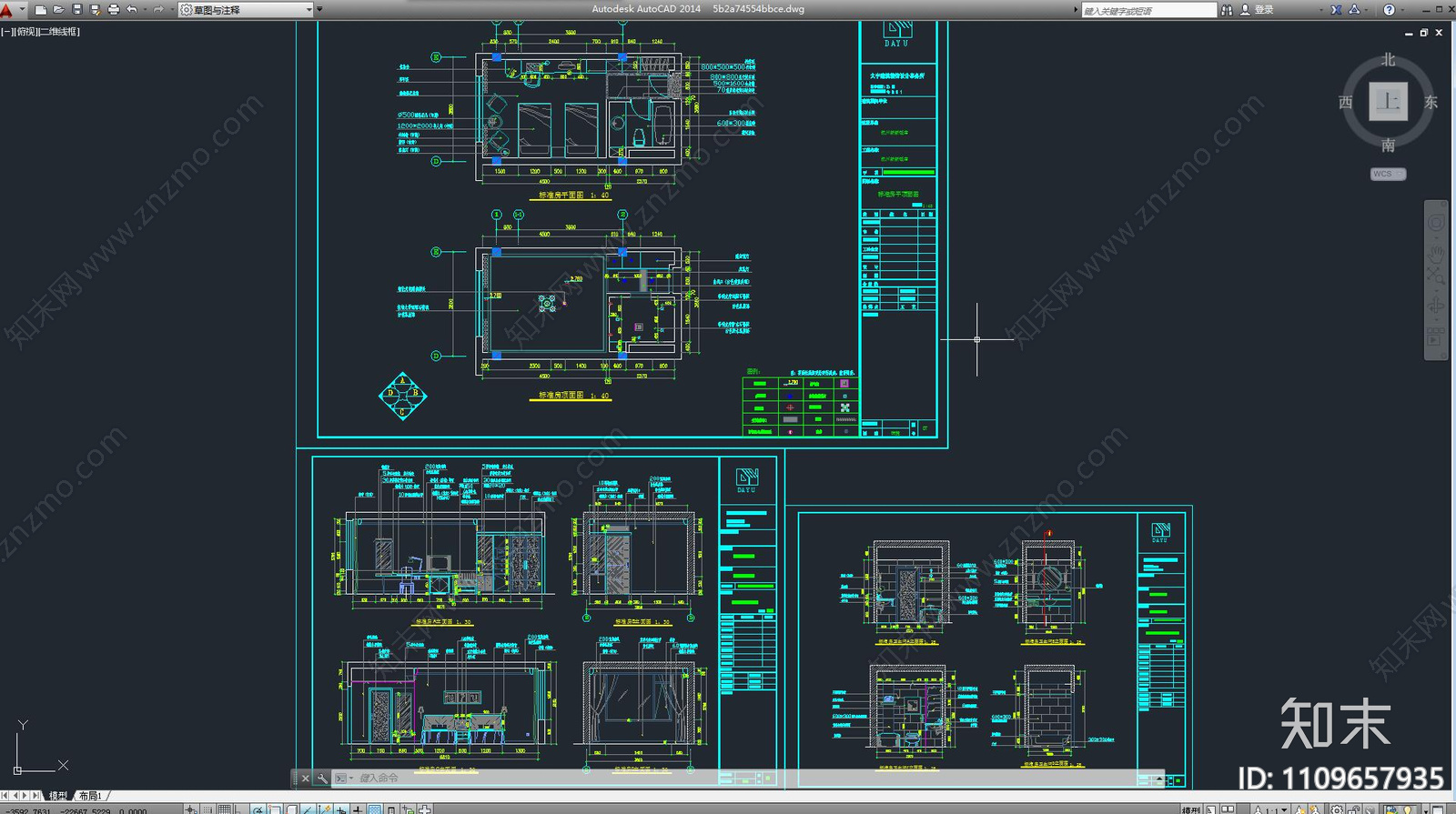Save the drawing with the floppy disk icon
This screenshot has width=1456, height=814.
coord(77,10)
